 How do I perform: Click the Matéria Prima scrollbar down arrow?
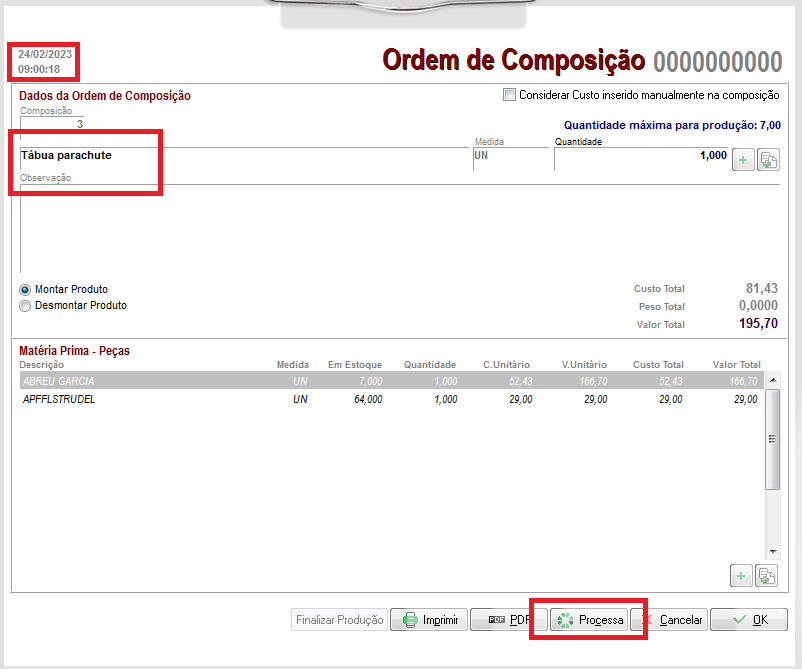[x=772, y=551]
